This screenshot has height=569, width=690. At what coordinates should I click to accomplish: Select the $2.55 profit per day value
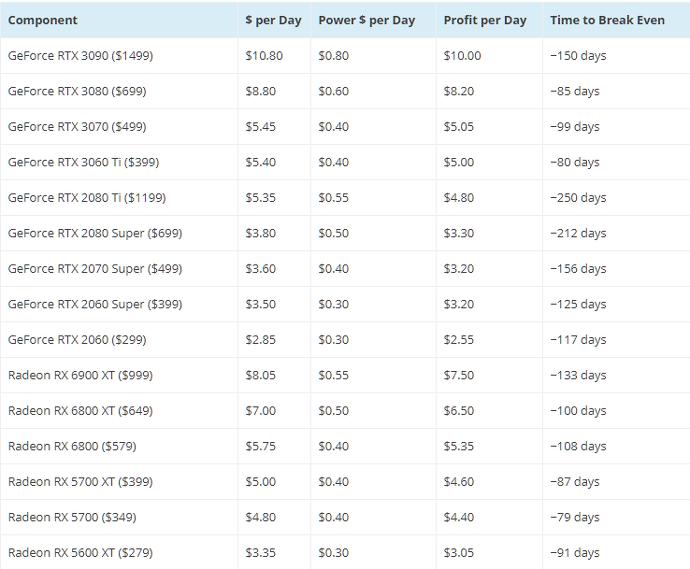click(459, 340)
